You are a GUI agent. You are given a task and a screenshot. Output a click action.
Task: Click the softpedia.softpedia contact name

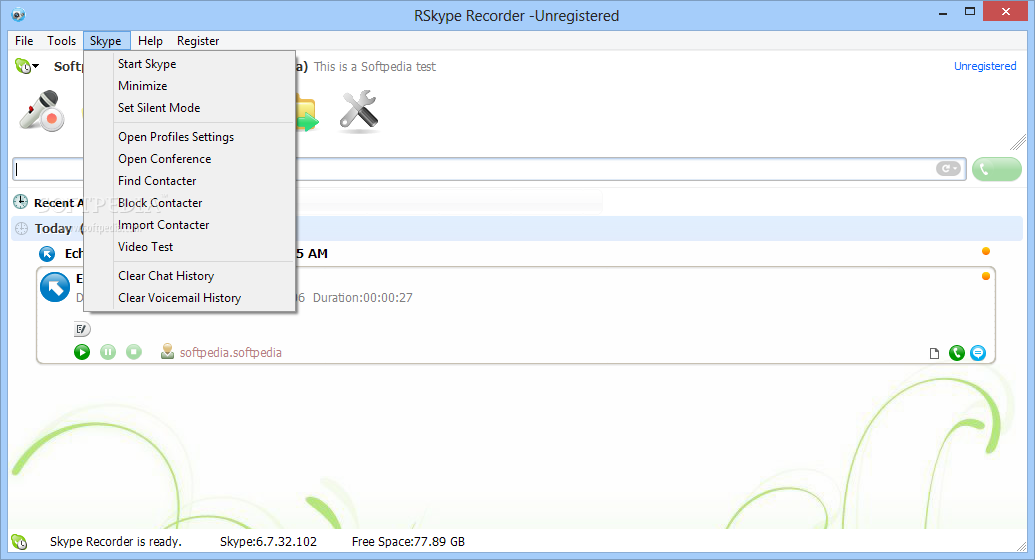pos(230,353)
